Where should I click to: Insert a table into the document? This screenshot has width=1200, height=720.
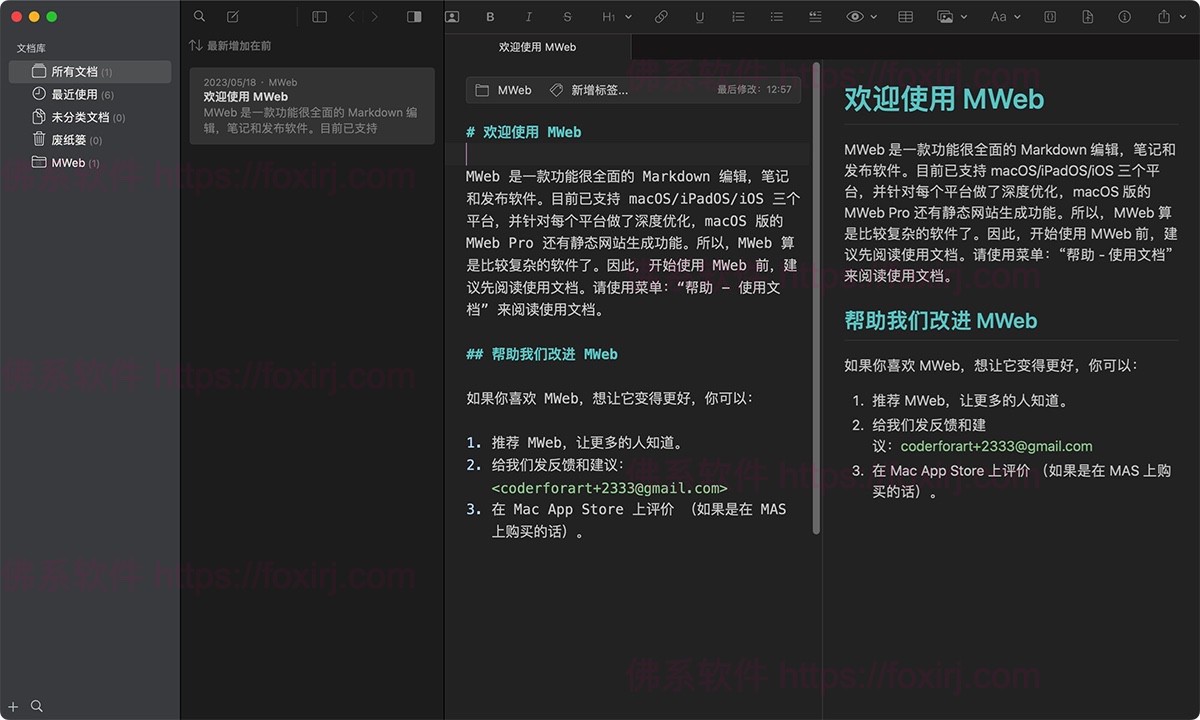click(905, 17)
